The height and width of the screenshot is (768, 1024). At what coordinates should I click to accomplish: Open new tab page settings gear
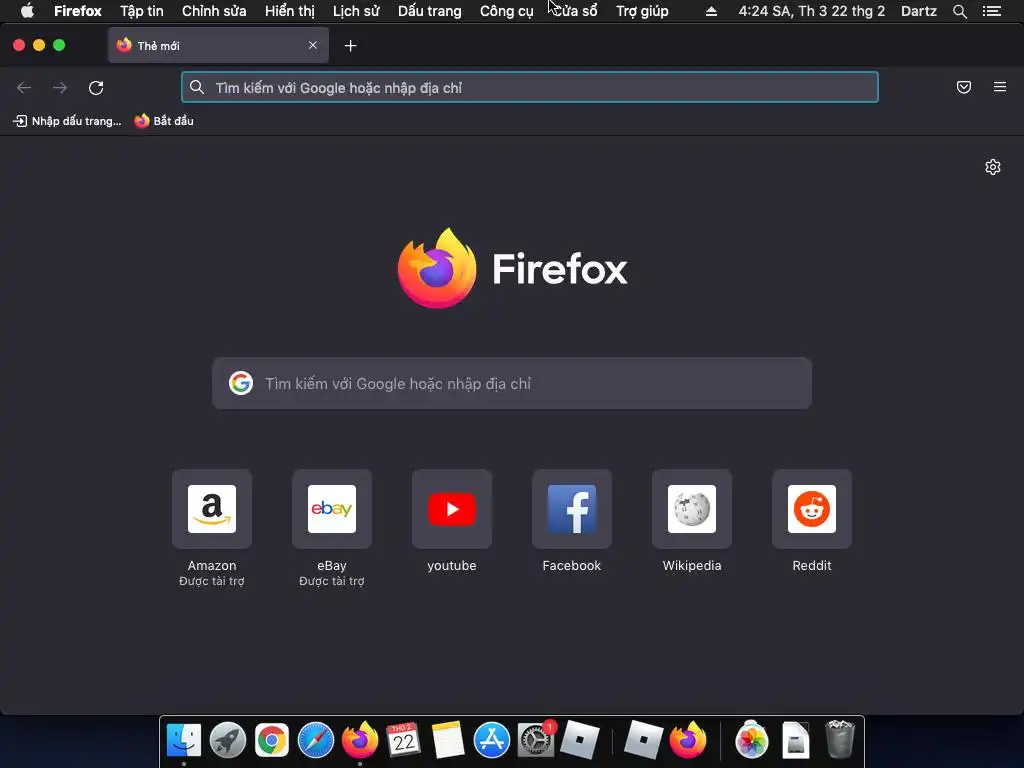coord(993,167)
